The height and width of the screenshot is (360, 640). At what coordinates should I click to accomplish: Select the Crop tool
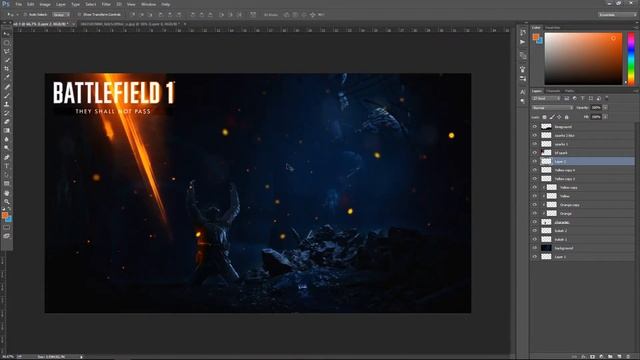click(7, 69)
